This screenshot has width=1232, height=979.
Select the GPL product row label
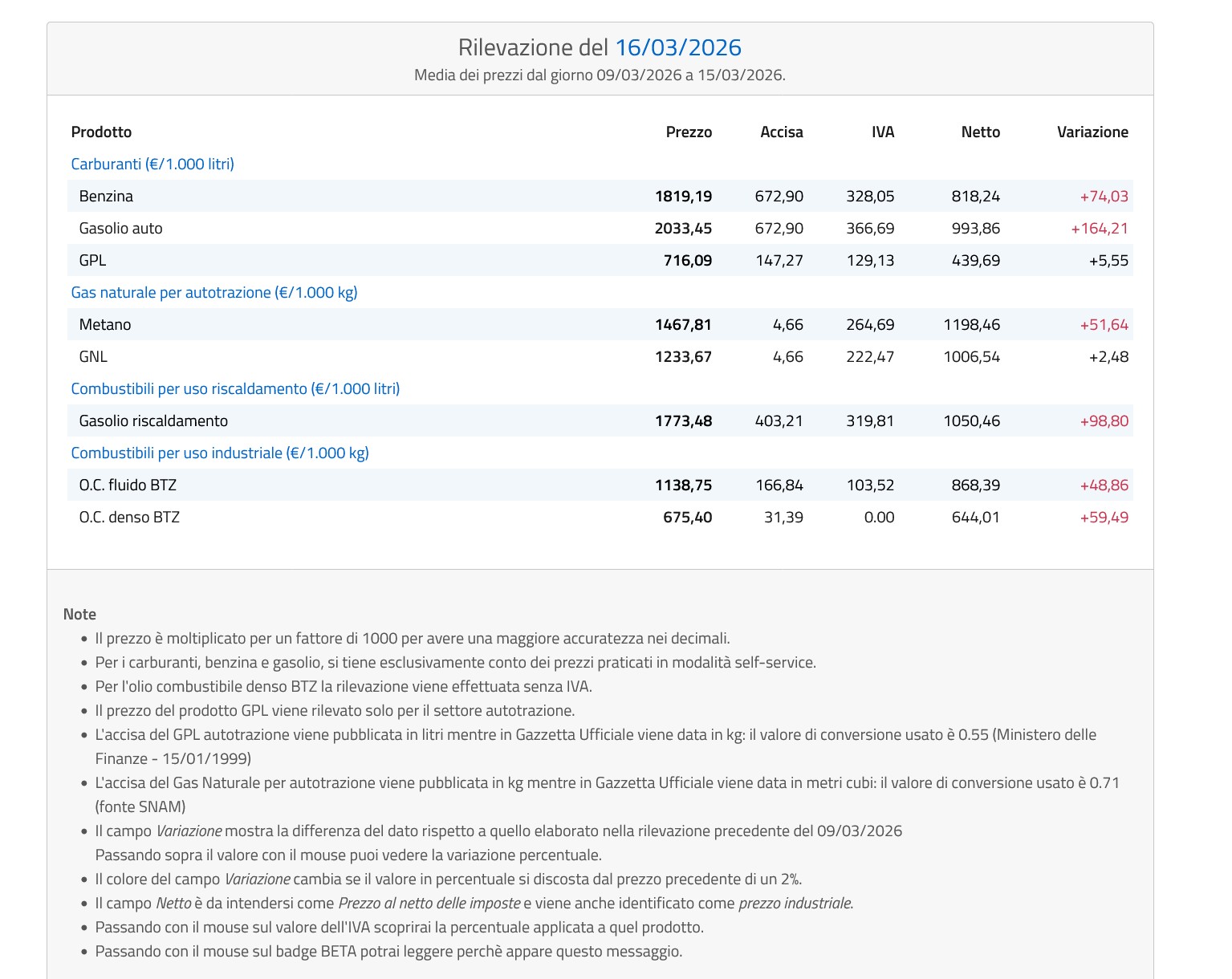[x=92, y=260]
